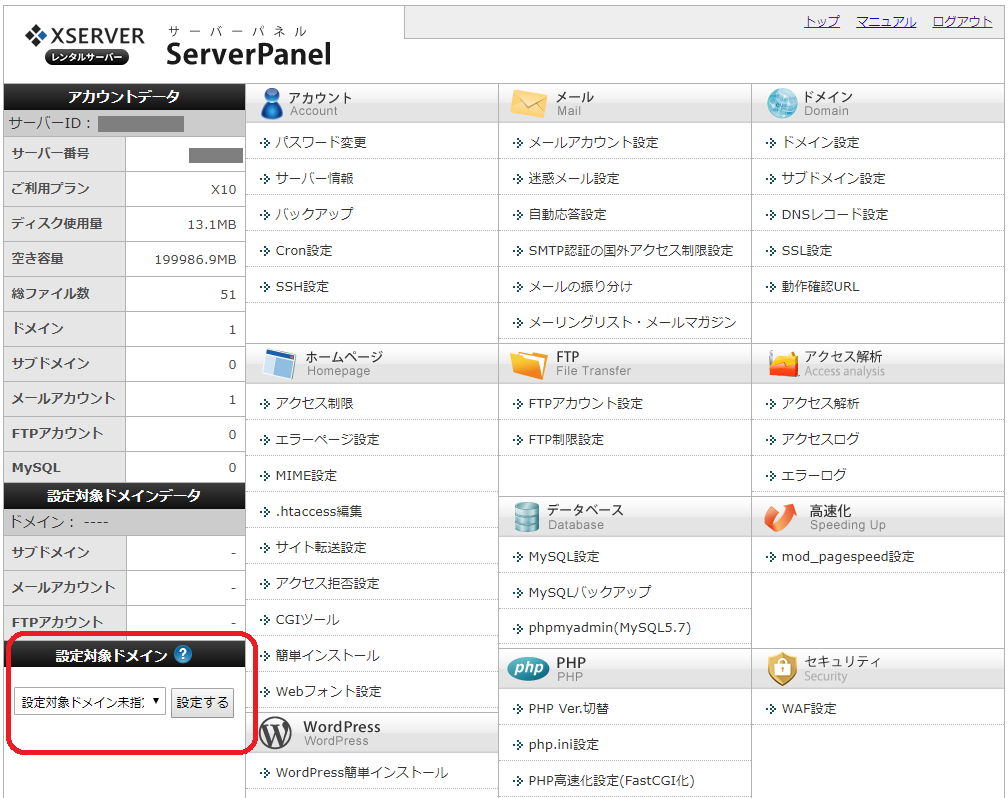Open CGIツール
Screen dimensions: 1008x798
point(307,619)
